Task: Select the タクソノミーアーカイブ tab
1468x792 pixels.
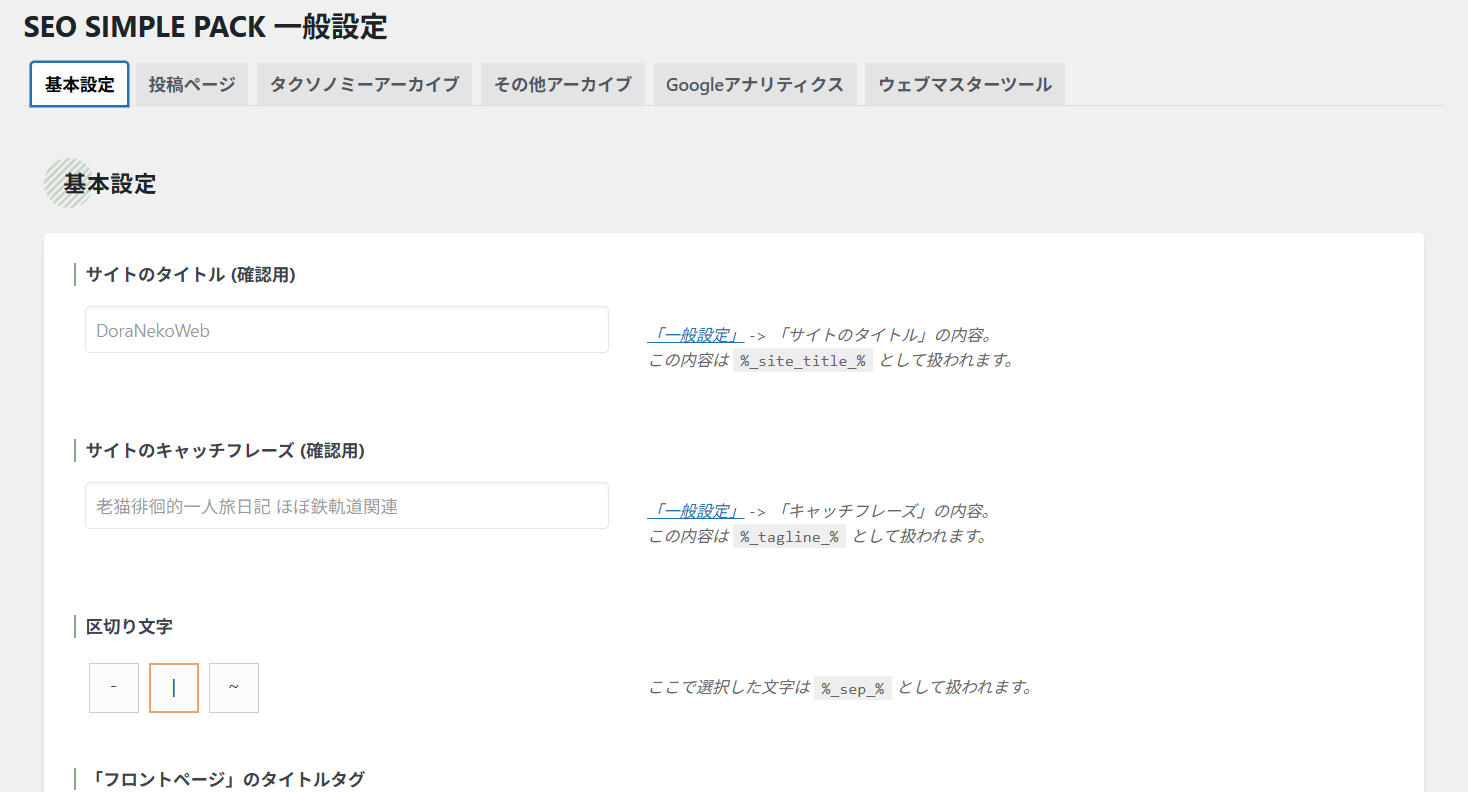Action: (364, 84)
